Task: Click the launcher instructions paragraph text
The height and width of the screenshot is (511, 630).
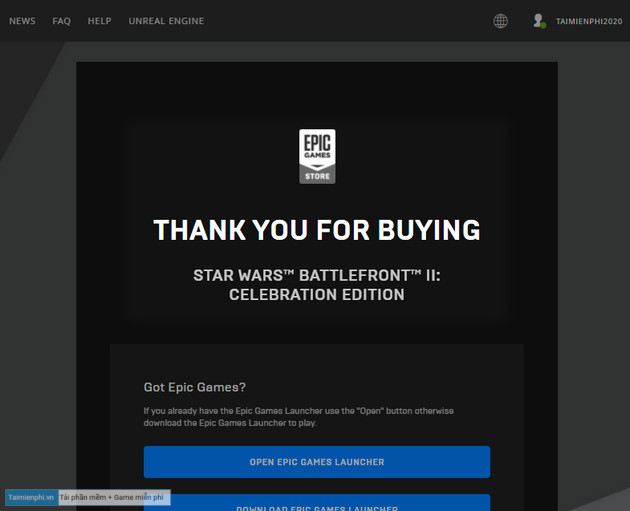Action: (x=299, y=417)
